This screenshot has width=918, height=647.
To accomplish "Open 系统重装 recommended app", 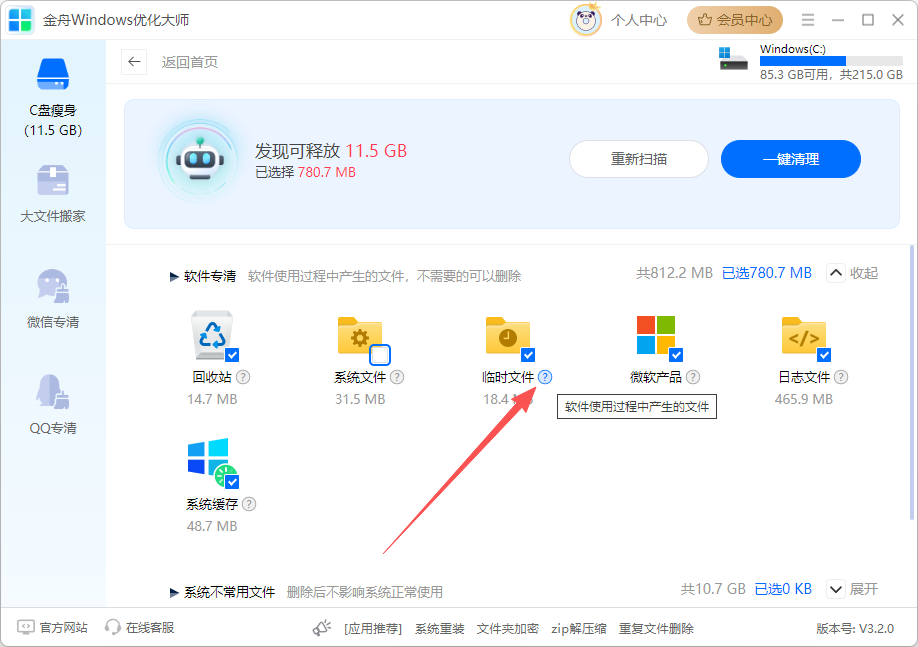I will coord(440,629).
